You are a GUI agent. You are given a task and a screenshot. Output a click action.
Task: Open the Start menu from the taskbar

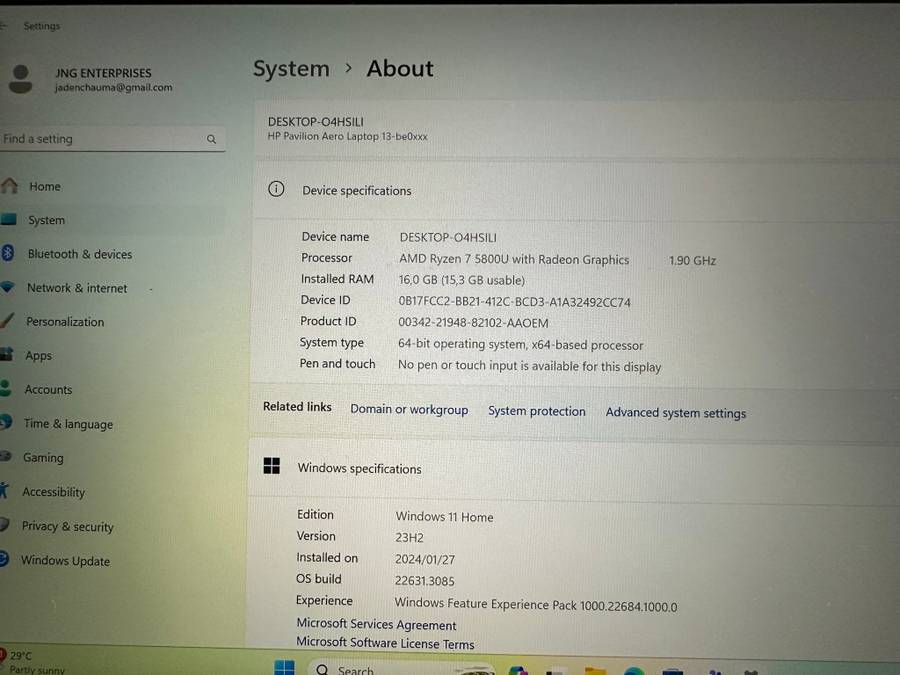[x=284, y=667]
